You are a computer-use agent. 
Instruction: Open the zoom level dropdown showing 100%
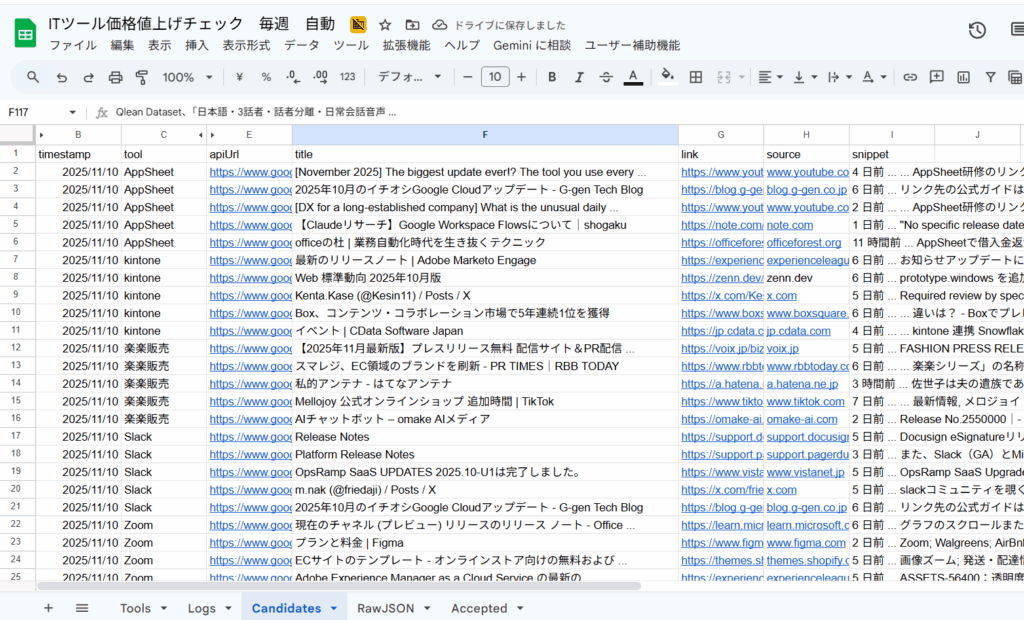186,77
